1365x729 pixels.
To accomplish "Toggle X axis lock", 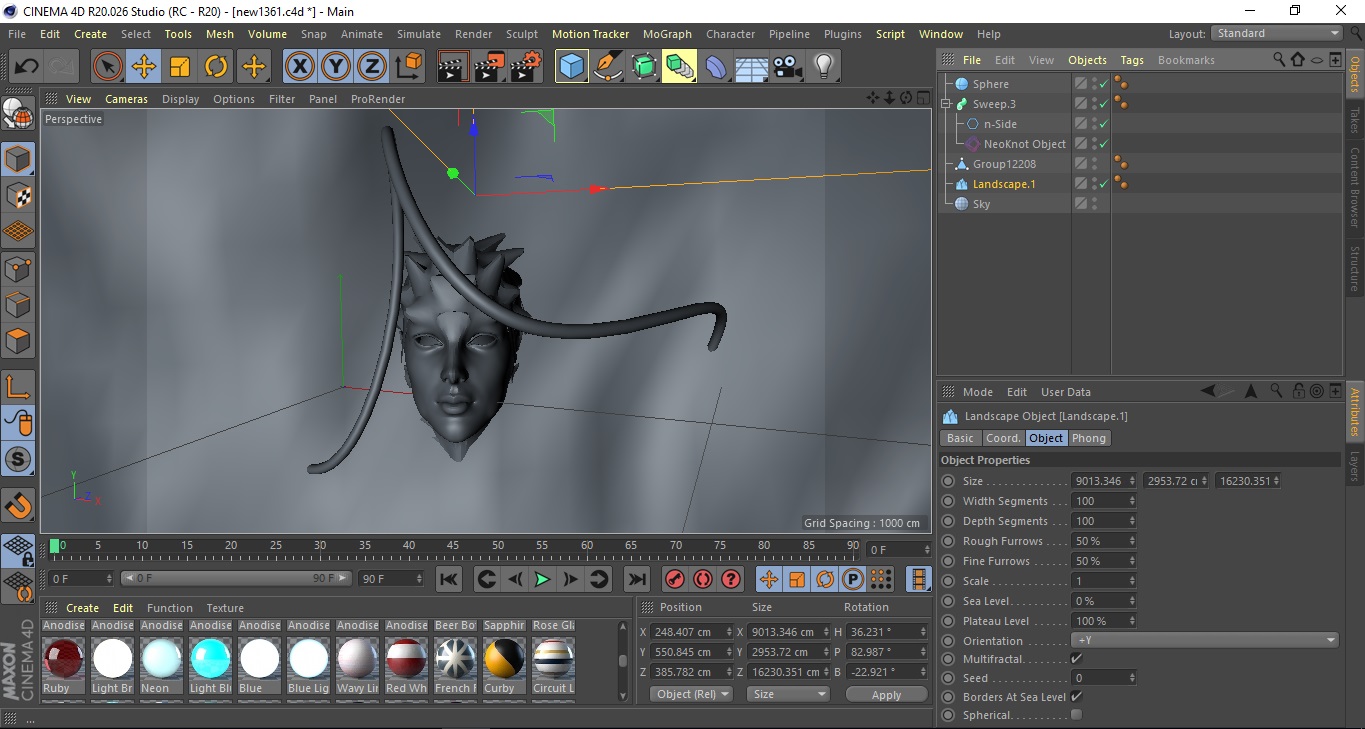I will 299,67.
